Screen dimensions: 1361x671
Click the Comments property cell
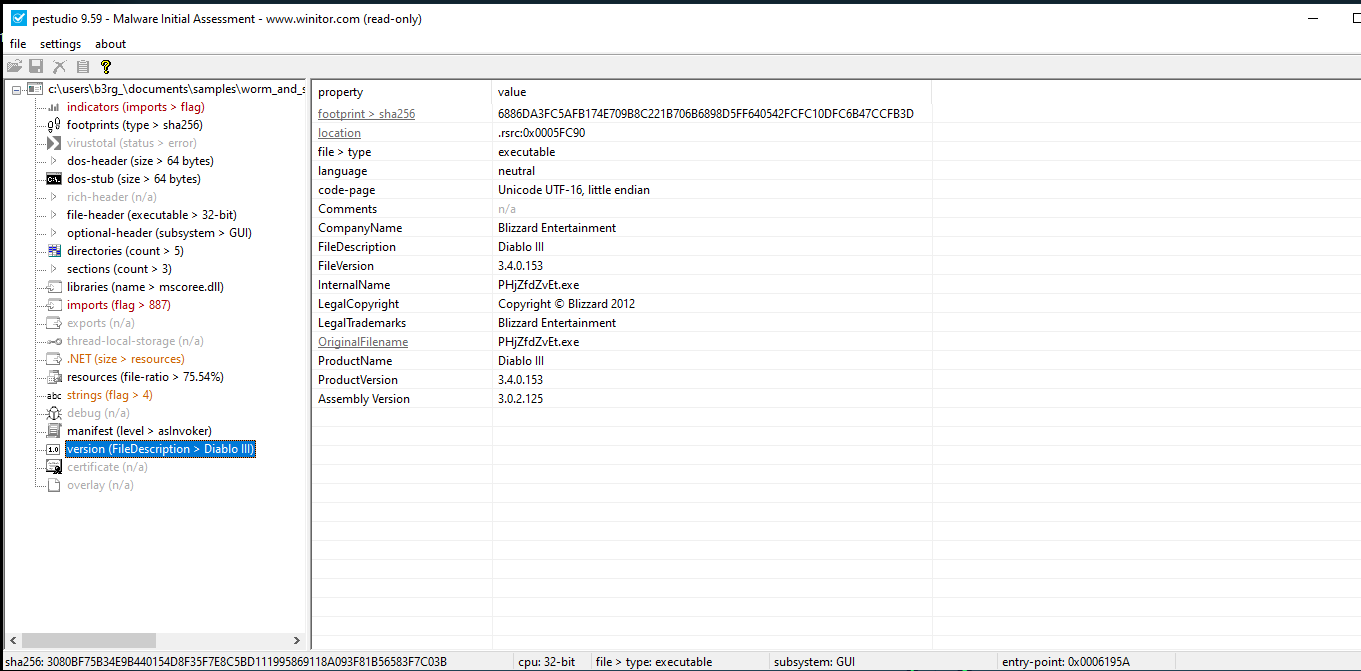pos(347,209)
